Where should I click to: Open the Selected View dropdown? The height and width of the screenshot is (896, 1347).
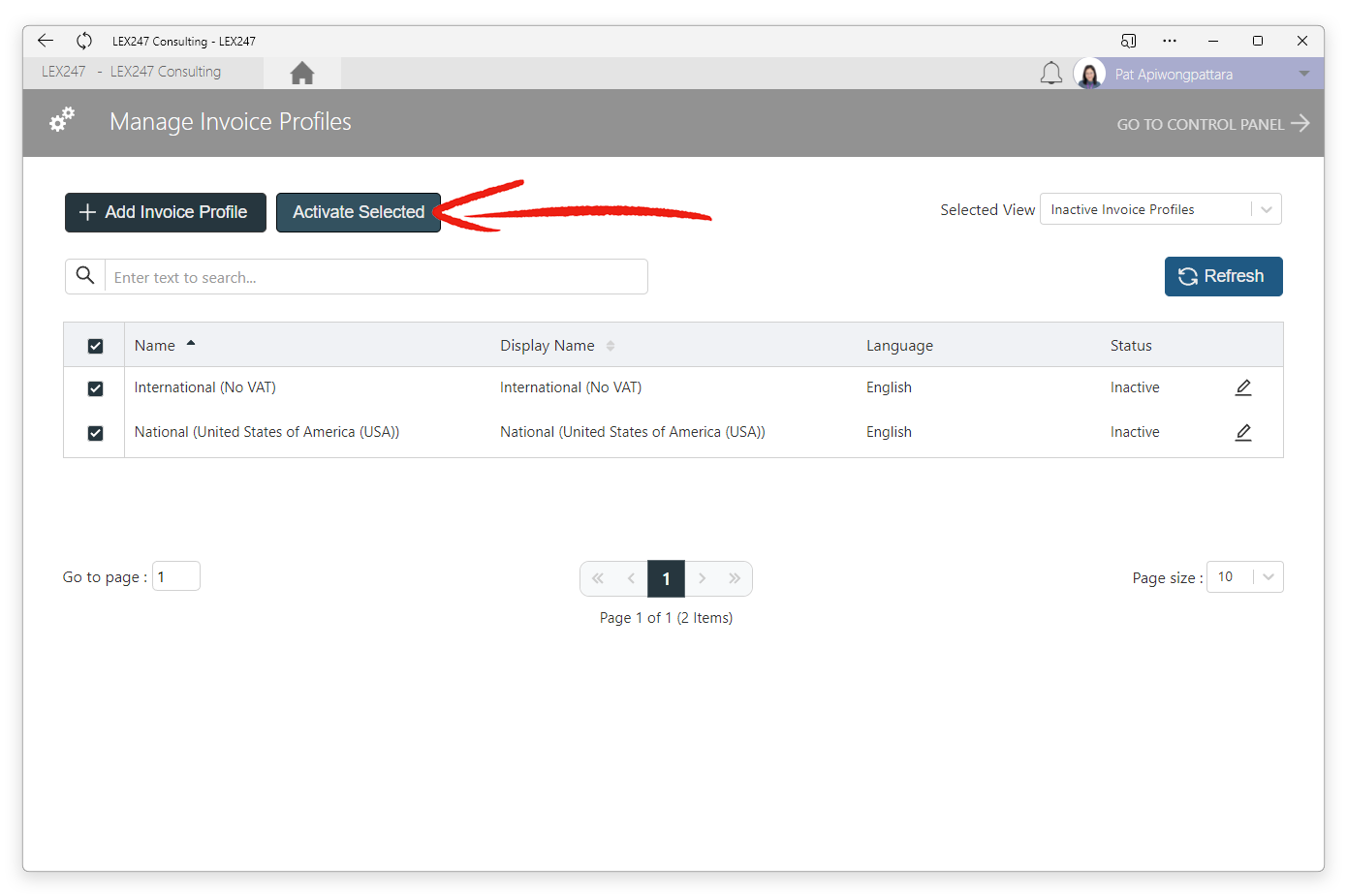pos(1160,209)
